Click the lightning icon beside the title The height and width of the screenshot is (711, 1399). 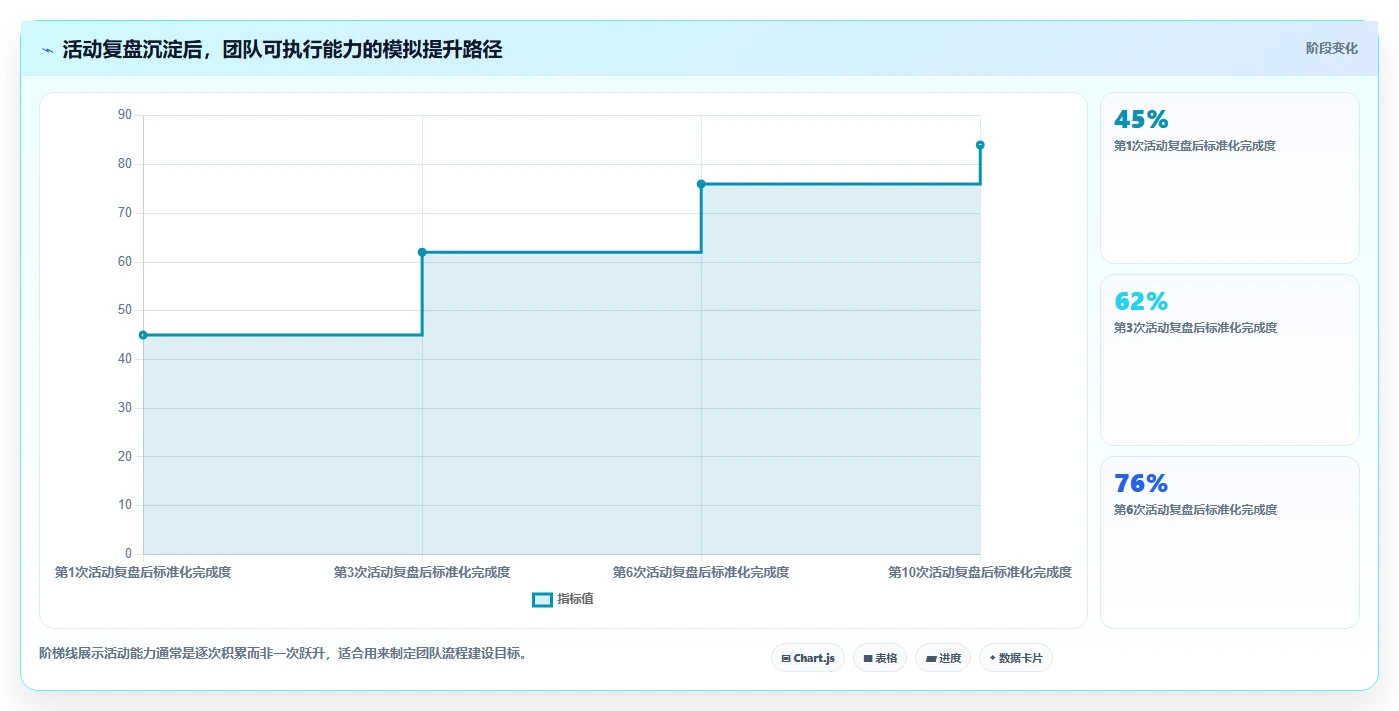coord(47,50)
